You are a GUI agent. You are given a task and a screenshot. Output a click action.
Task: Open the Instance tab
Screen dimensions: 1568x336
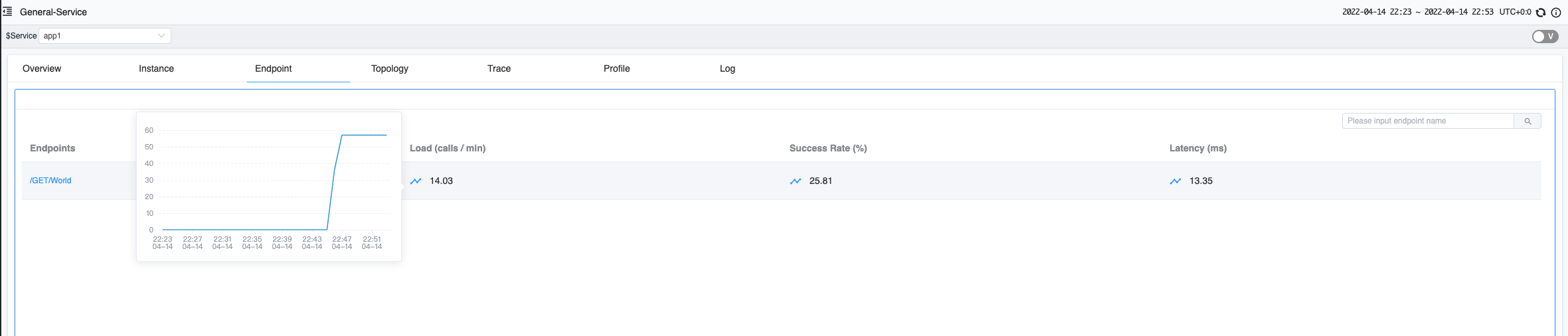click(x=156, y=68)
